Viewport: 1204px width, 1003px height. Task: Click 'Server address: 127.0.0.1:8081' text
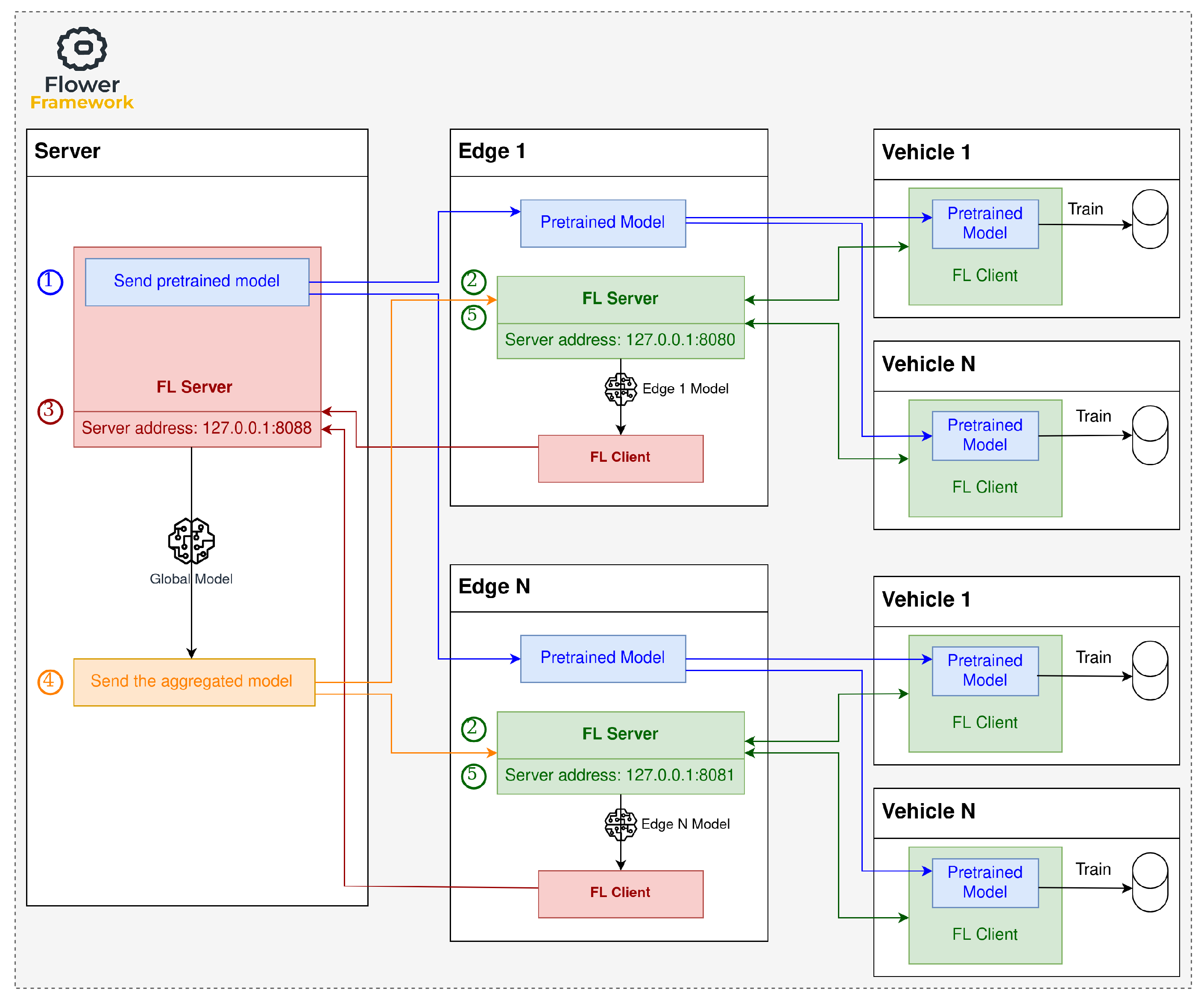620,775
